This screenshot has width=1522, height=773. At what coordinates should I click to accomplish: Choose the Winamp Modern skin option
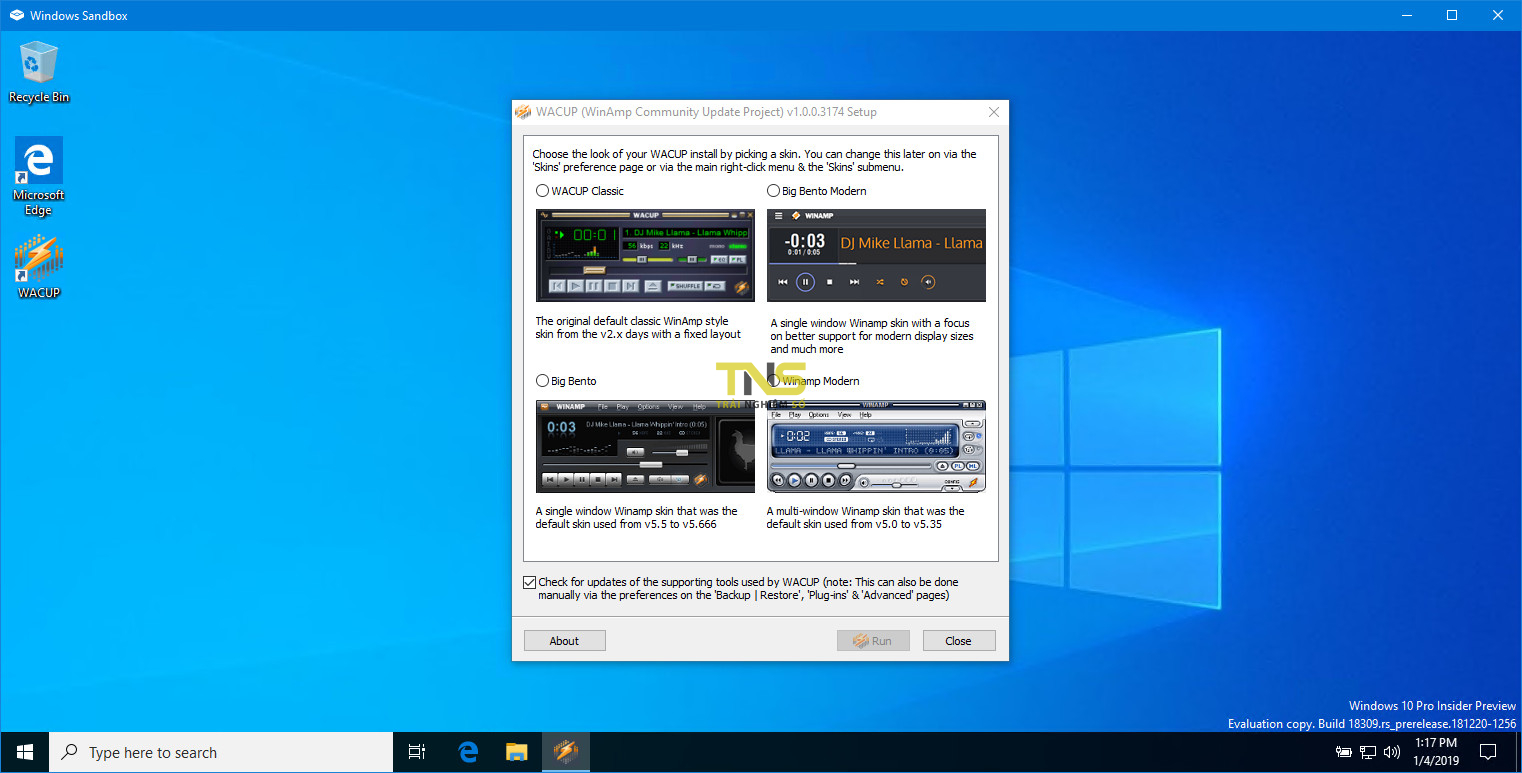(x=773, y=381)
